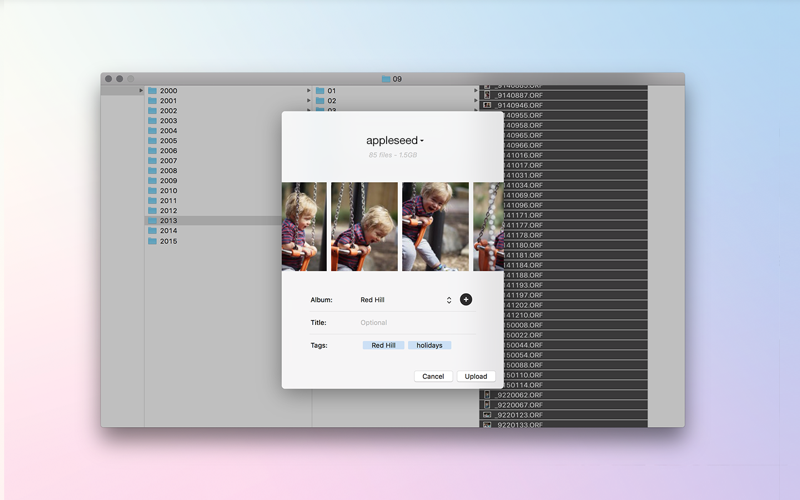Expand the sidebar disclosure arrow left of 2000
Image resolution: width=800 pixels, height=500 pixels.
141,90
